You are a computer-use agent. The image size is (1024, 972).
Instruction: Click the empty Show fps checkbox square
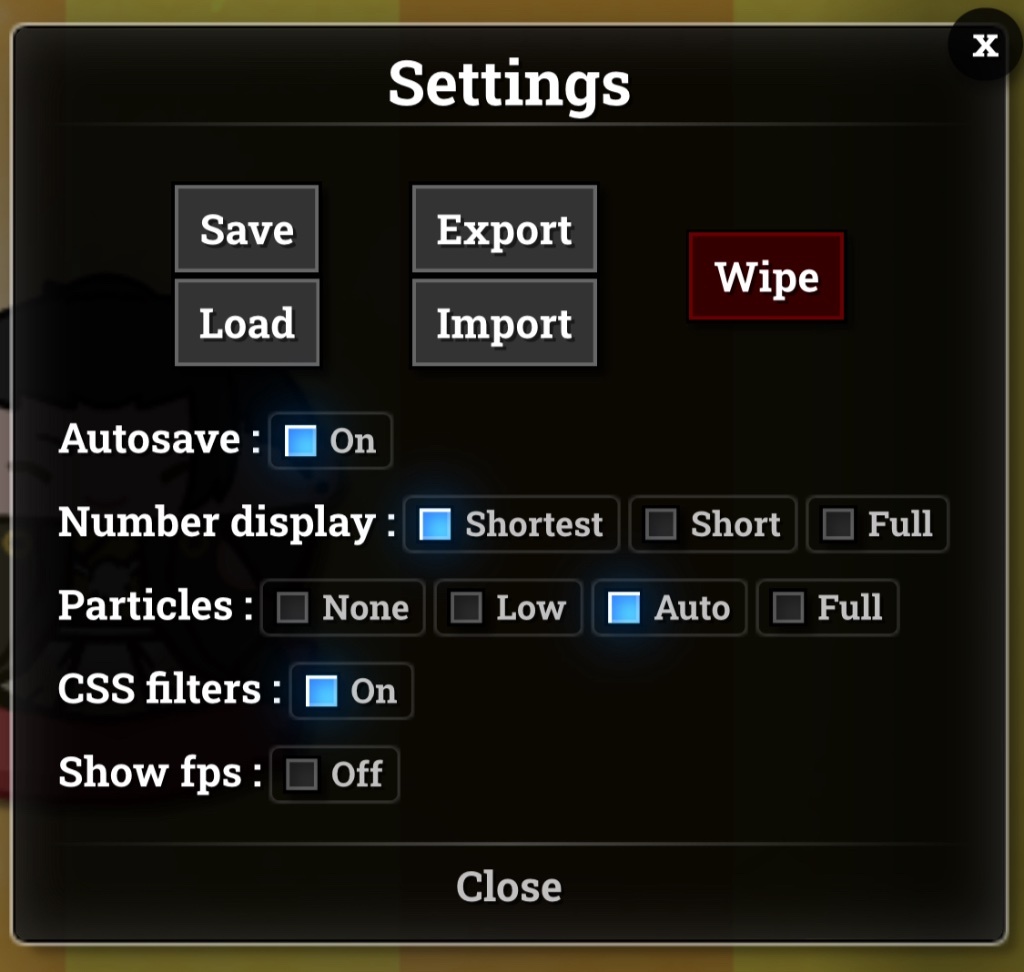point(302,775)
